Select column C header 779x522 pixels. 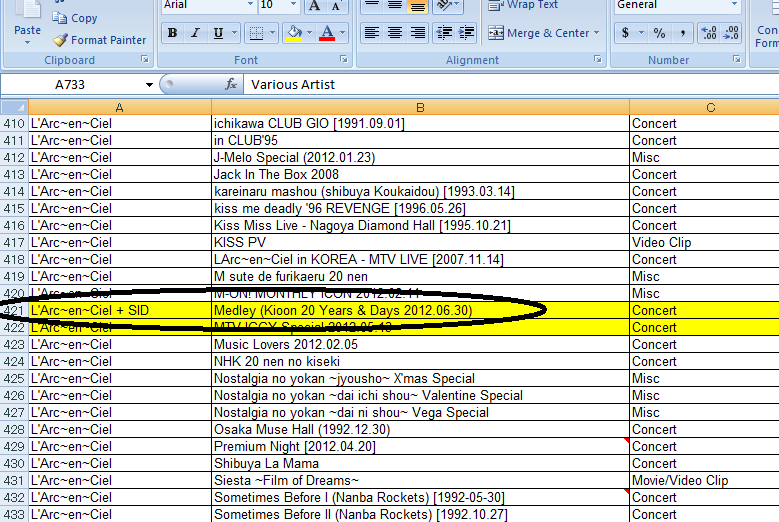[x=704, y=107]
